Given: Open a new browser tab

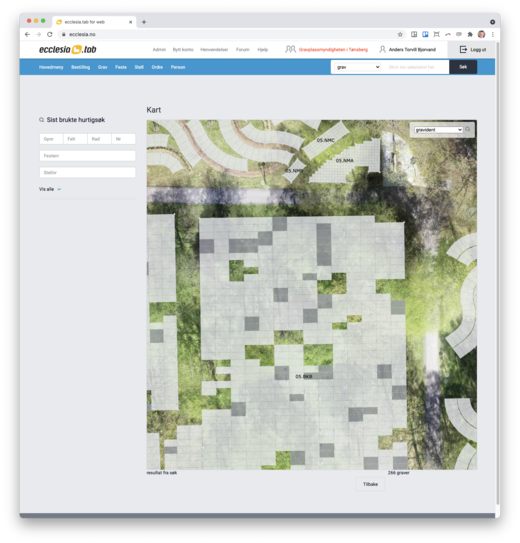Looking at the screenshot, I should point(144,22).
